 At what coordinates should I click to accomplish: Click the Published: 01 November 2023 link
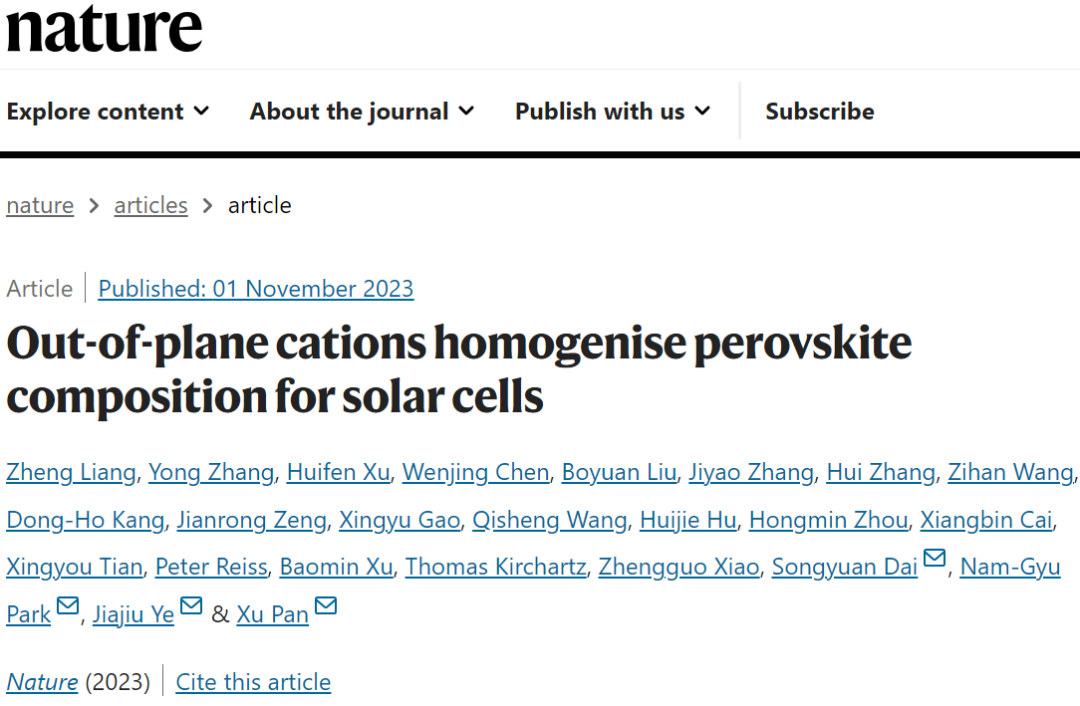(x=256, y=289)
